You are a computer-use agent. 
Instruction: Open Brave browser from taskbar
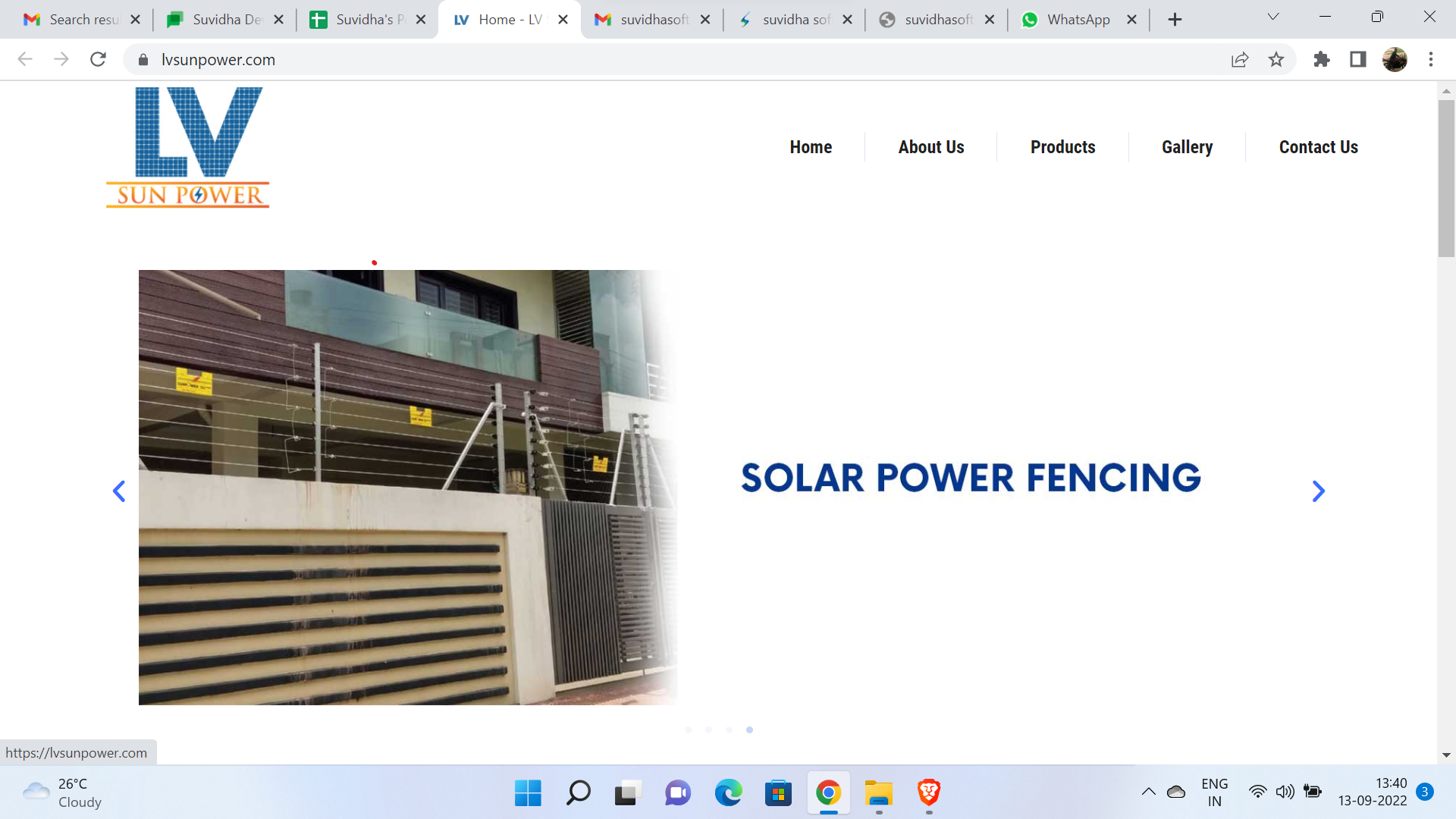tap(929, 793)
